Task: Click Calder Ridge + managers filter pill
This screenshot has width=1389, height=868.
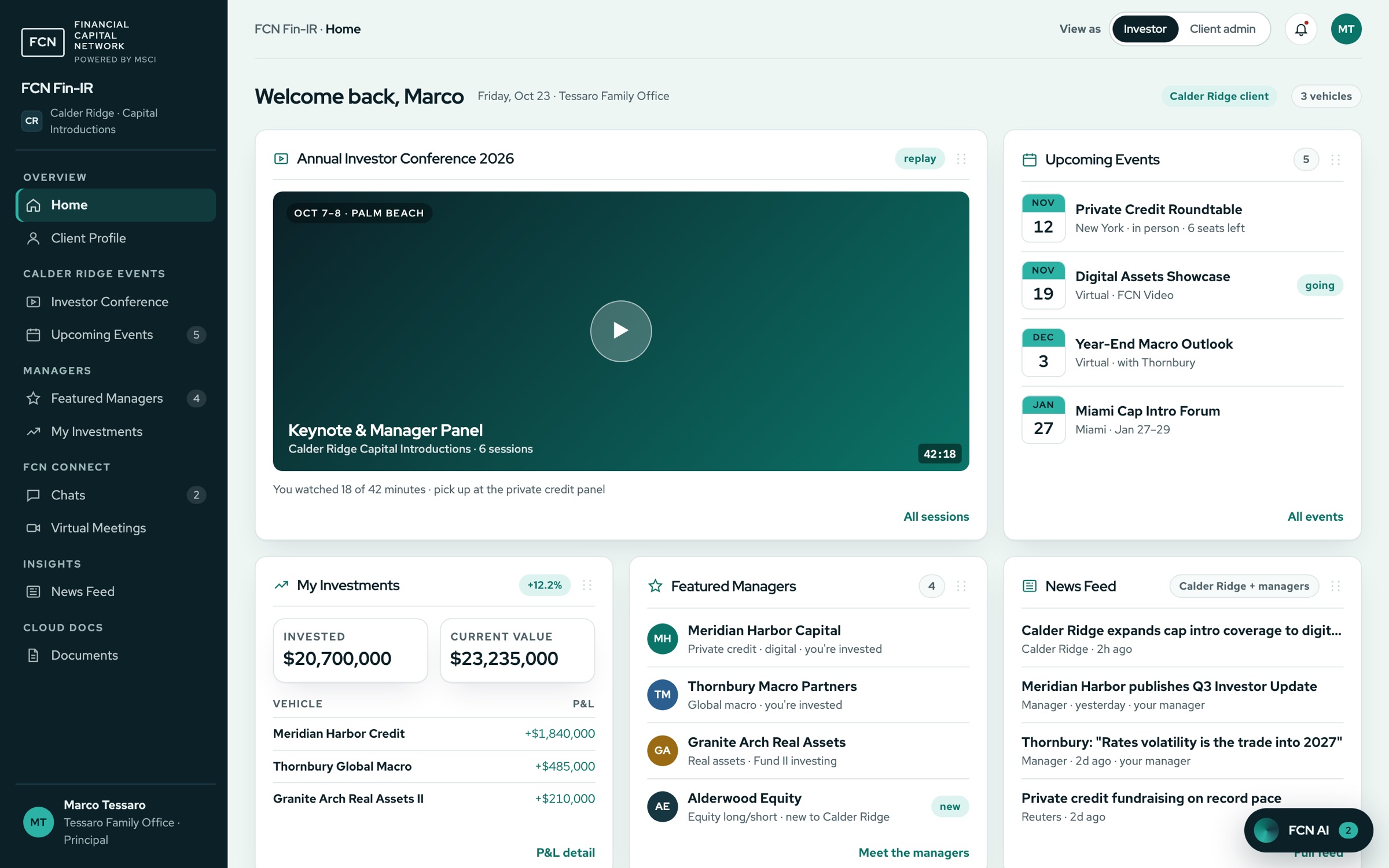Action: [1244, 586]
